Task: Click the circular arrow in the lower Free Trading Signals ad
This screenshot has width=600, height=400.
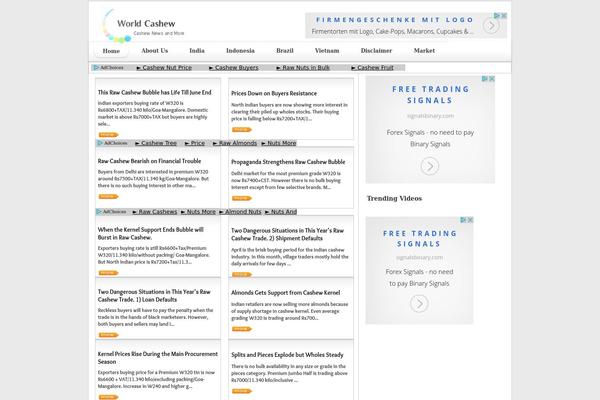Action: (419, 304)
